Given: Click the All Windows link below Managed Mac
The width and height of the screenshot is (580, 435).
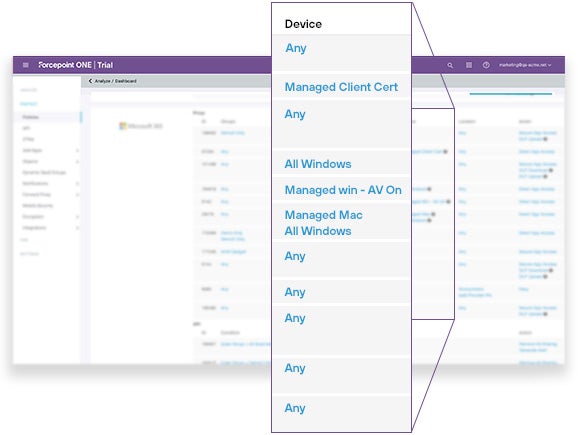Looking at the screenshot, I should pos(318,231).
